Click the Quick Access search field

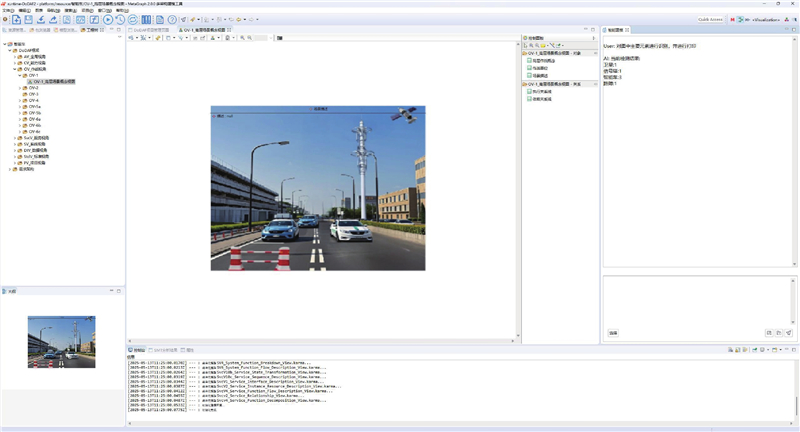click(x=711, y=19)
